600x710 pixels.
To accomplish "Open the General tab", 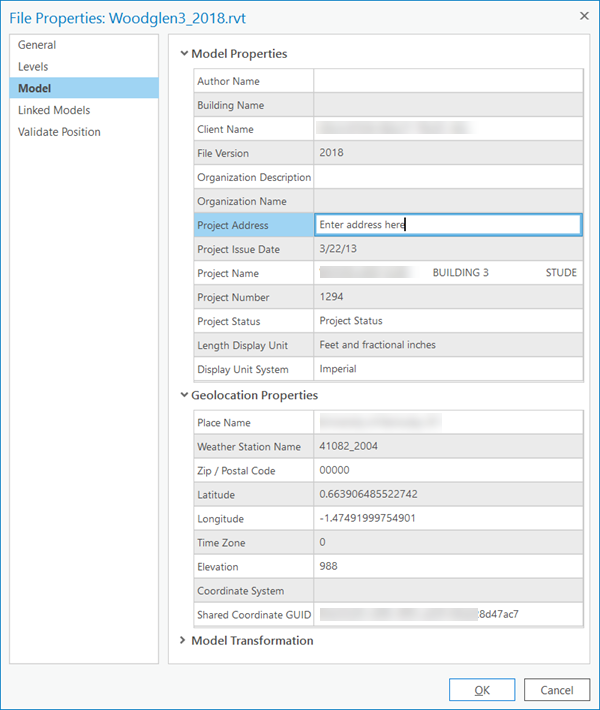I will [x=37, y=45].
